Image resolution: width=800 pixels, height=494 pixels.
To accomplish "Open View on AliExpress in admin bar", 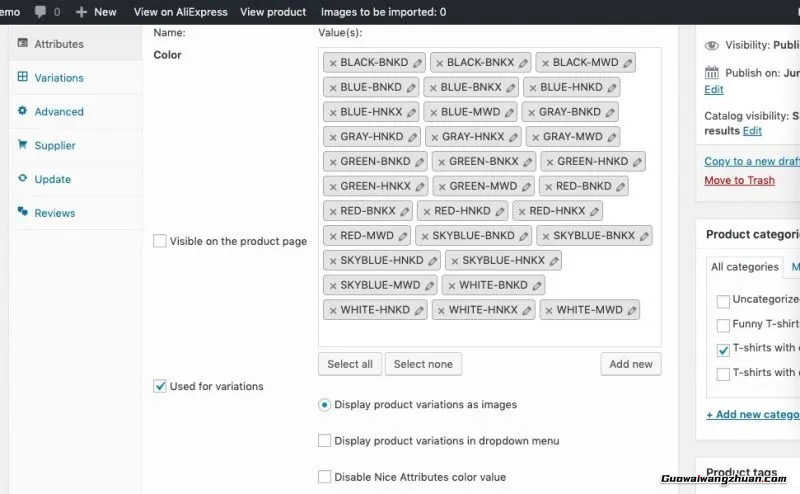I will (180, 12).
